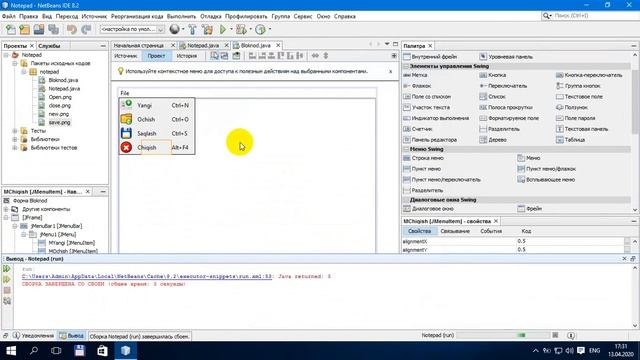Click the Redo arrow in toolbar
The height and width of the screenshot is (360, 640).
click(86, 29)
